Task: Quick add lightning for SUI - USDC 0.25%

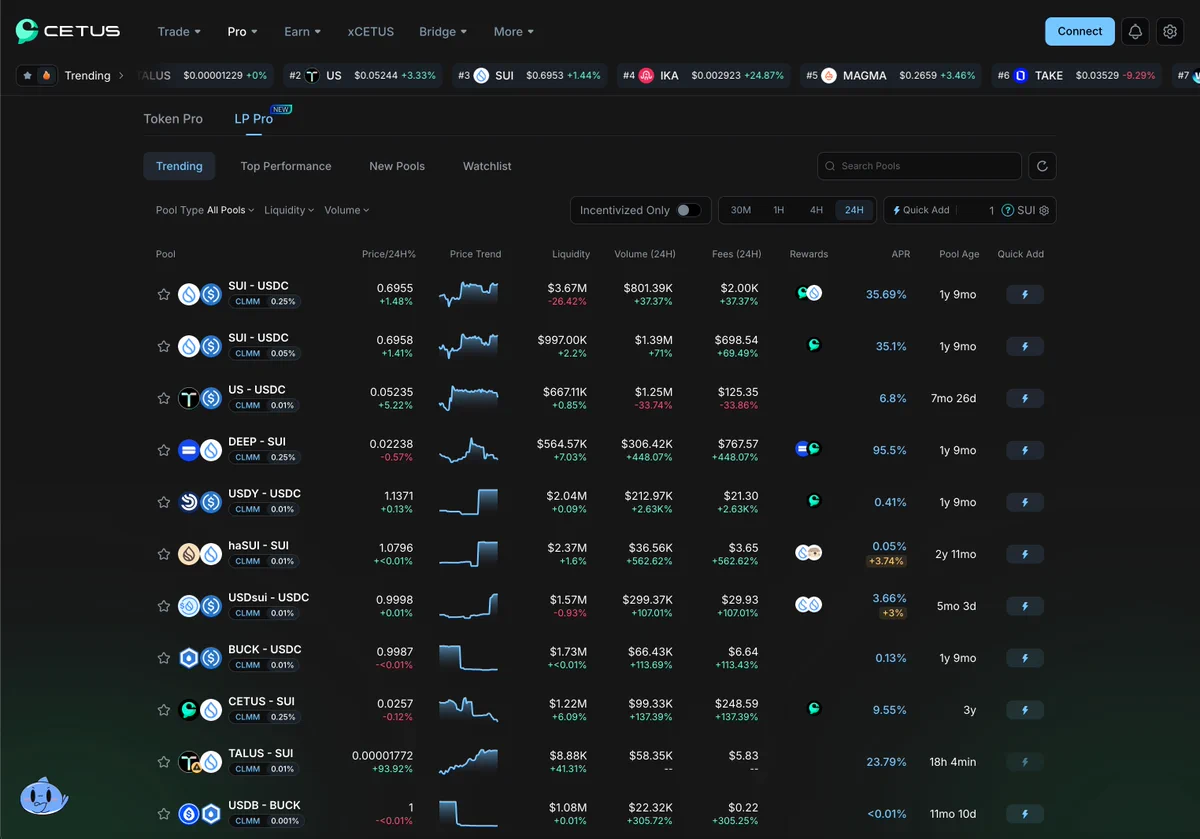Action: [x=1024, y=294]
